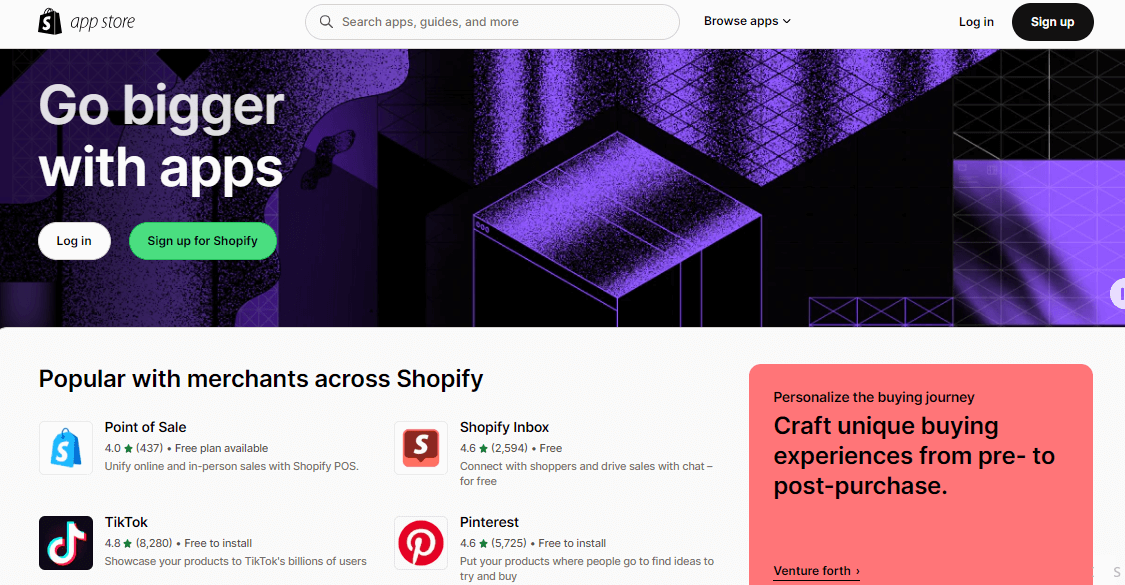Click the Shopify app store logo
The height and width of the screenshot is (585, 1125).
click(86, 21)
